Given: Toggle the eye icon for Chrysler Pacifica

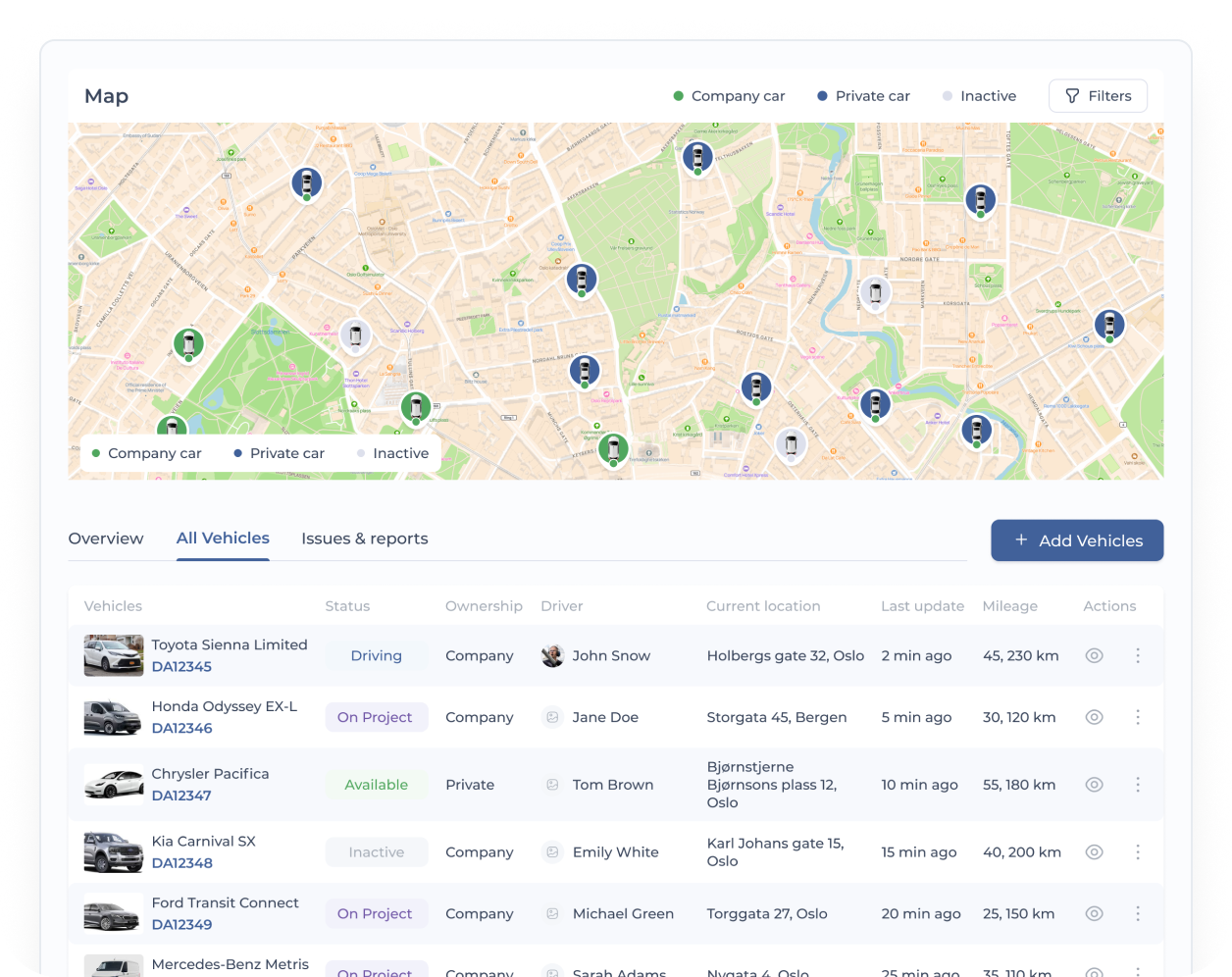Looking at the screenshot, I should [1095, 785].
